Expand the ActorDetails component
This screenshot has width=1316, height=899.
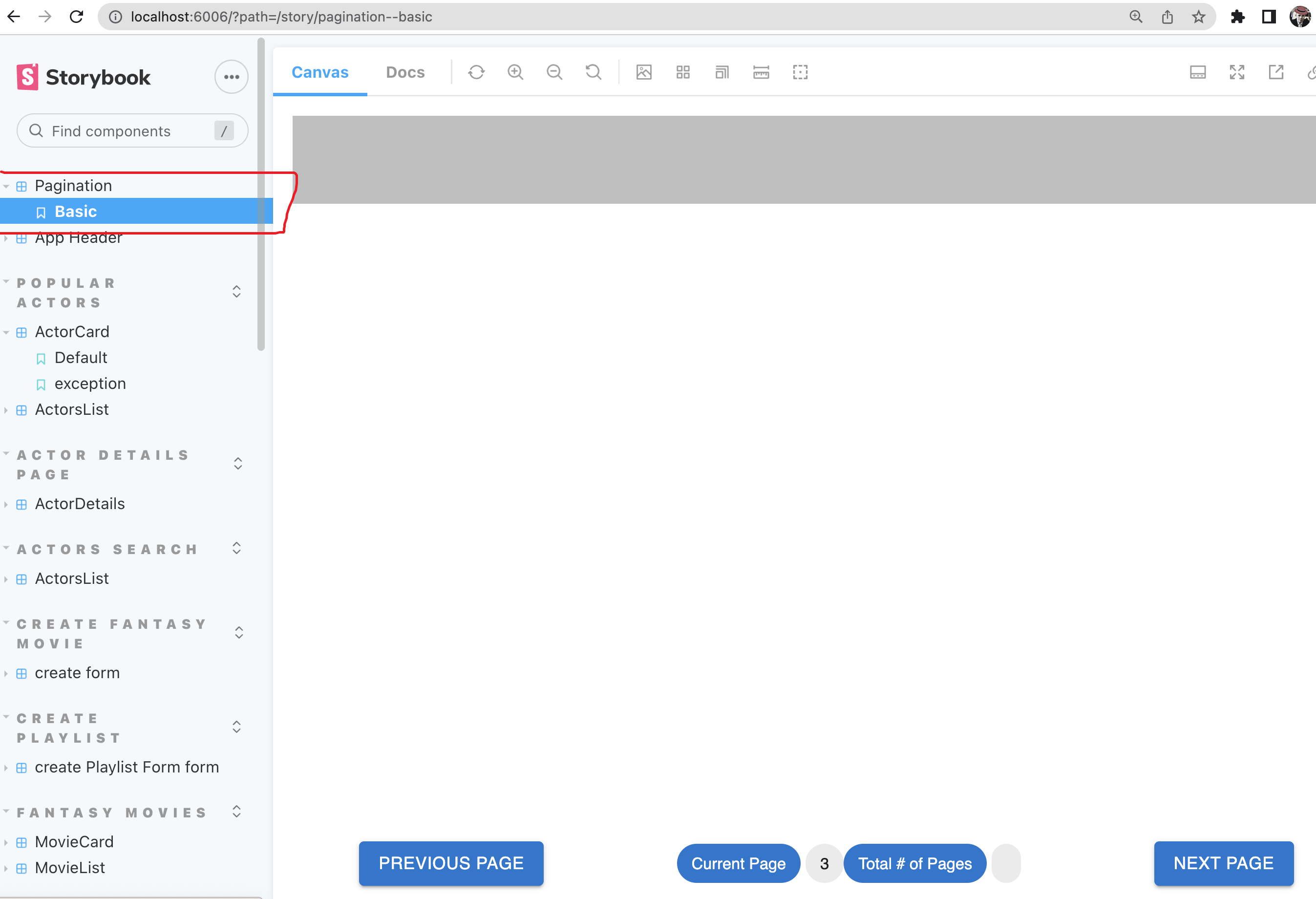(79, 504)
